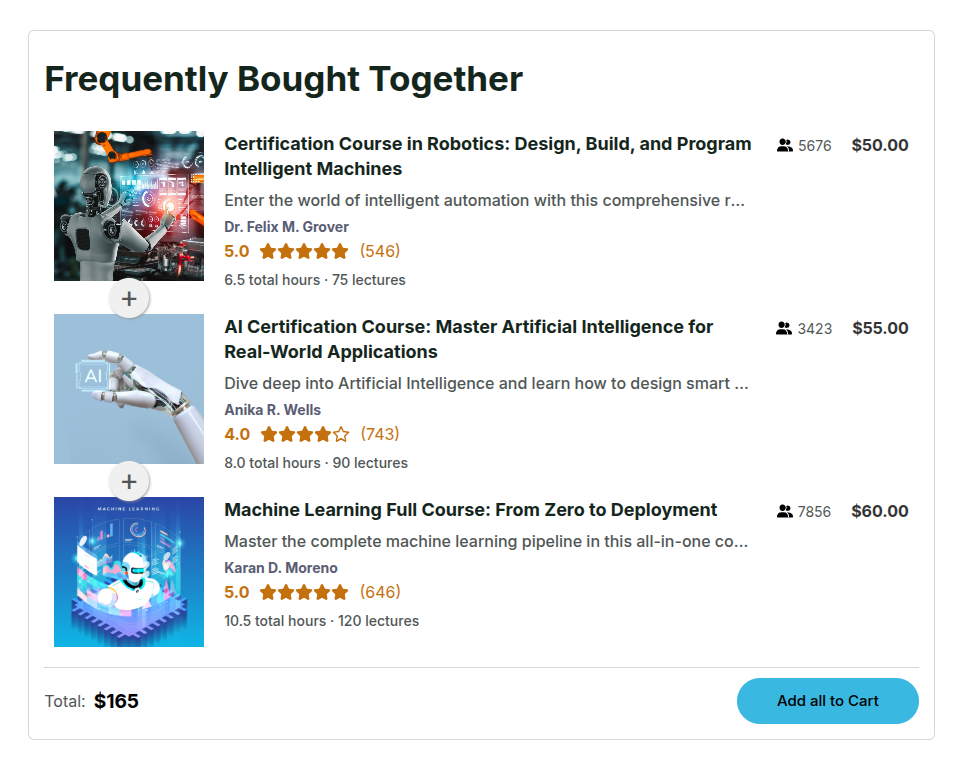Select the Robotics course thumbnail image

pos(129,206)
